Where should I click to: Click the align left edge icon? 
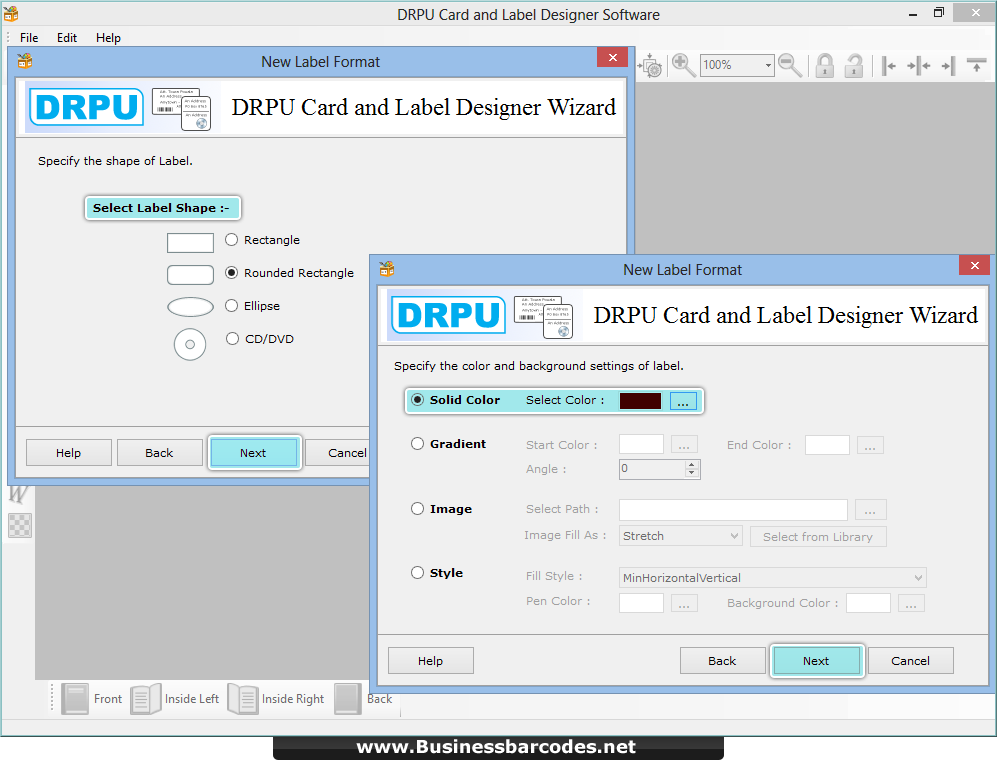coord(888,66)
